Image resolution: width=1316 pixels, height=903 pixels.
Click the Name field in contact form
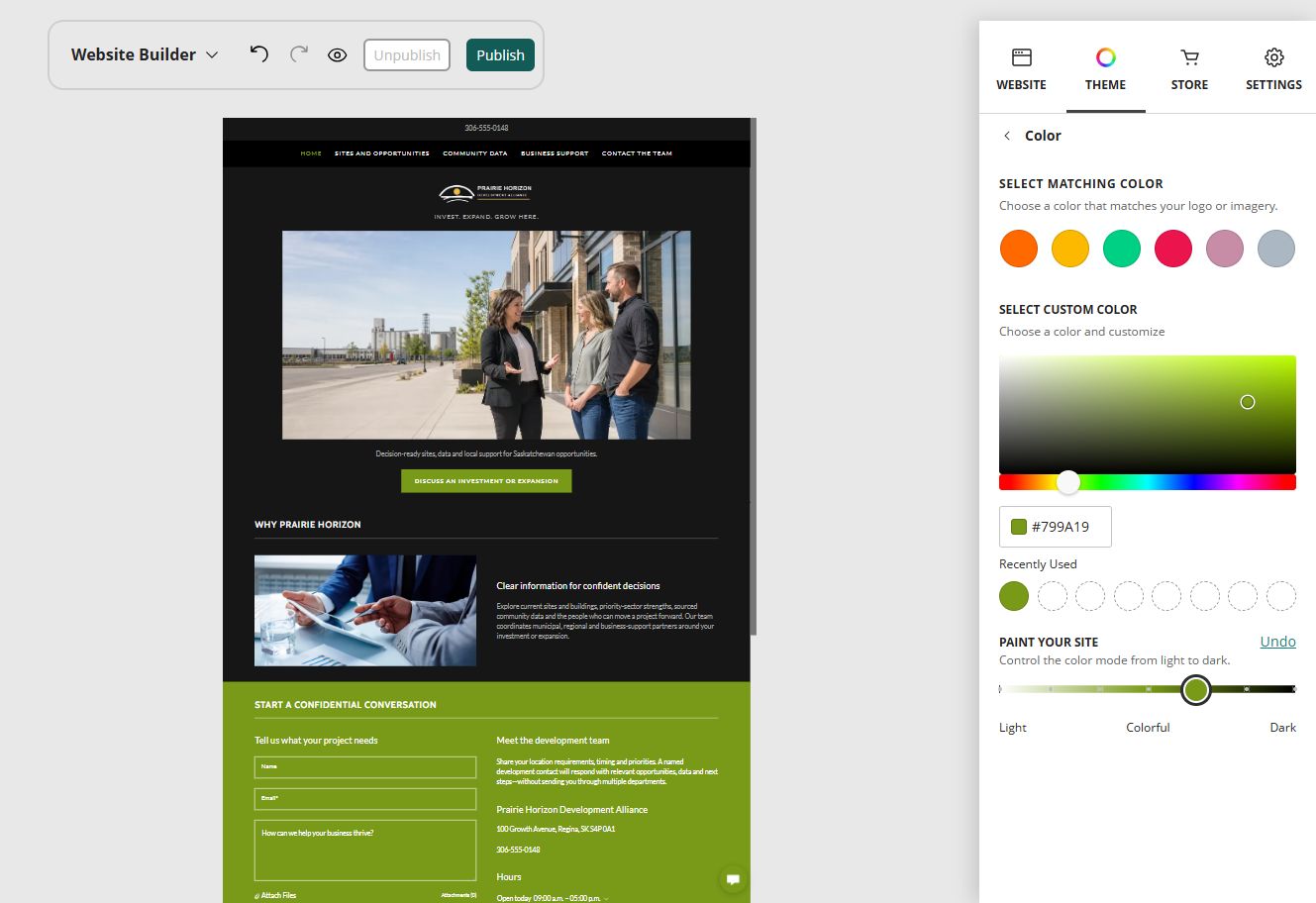[365, 767]
